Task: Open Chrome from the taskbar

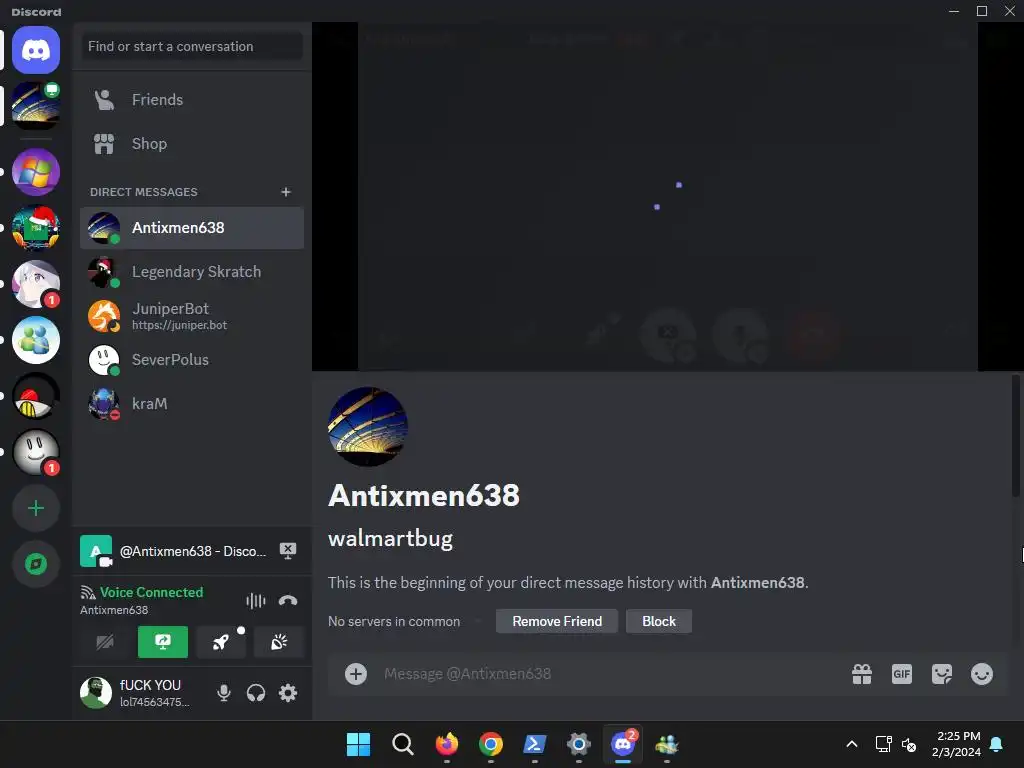Action: [x=490, y=744]
